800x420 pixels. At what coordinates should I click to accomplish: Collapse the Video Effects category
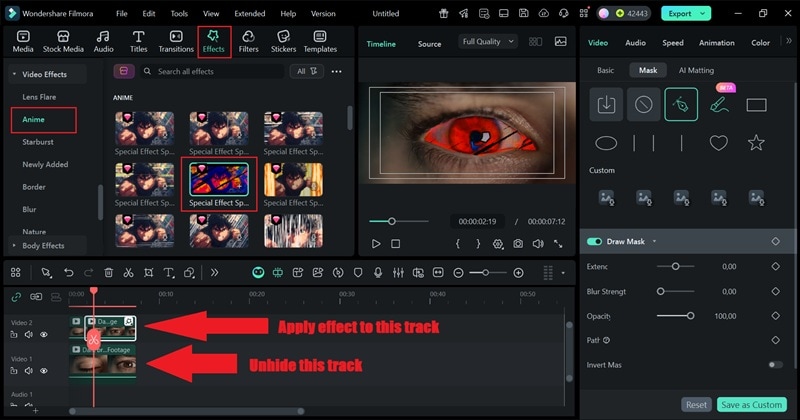[14, 74]
